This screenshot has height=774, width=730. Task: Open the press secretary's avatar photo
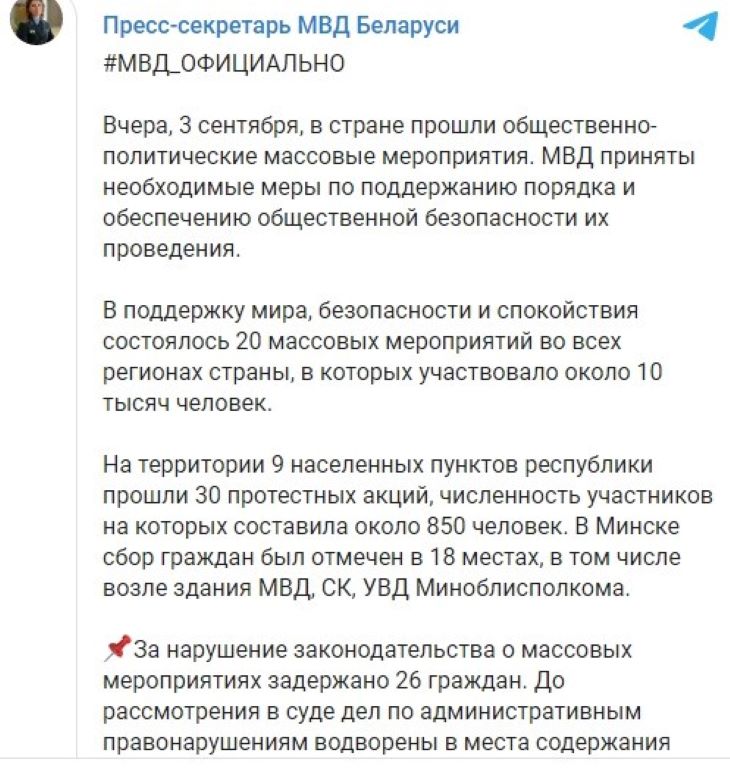pyautogui.click(x=37, y=20)
